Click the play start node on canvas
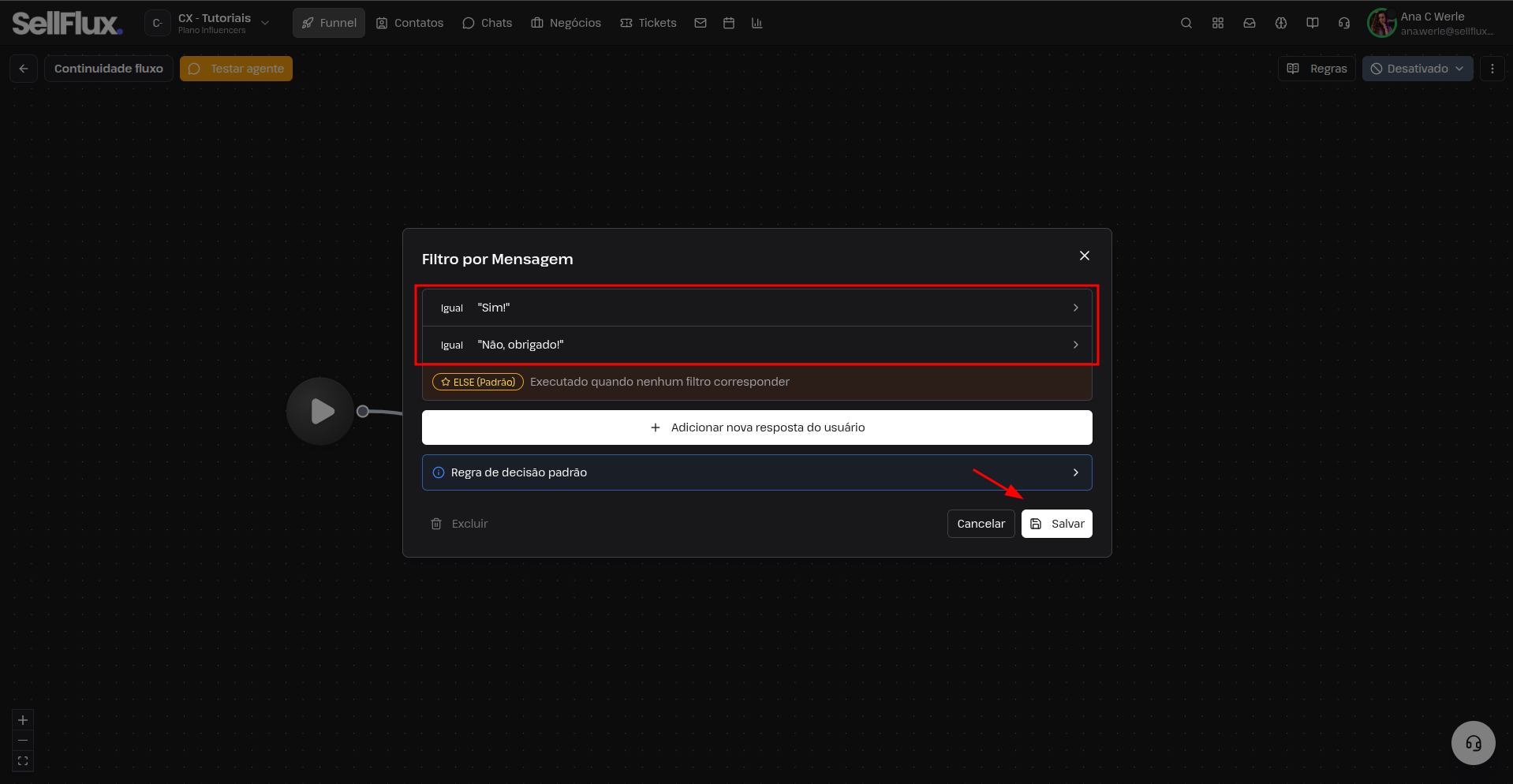Image resolution: width=1513 pixels, height=784 pixels. point(320,411)
